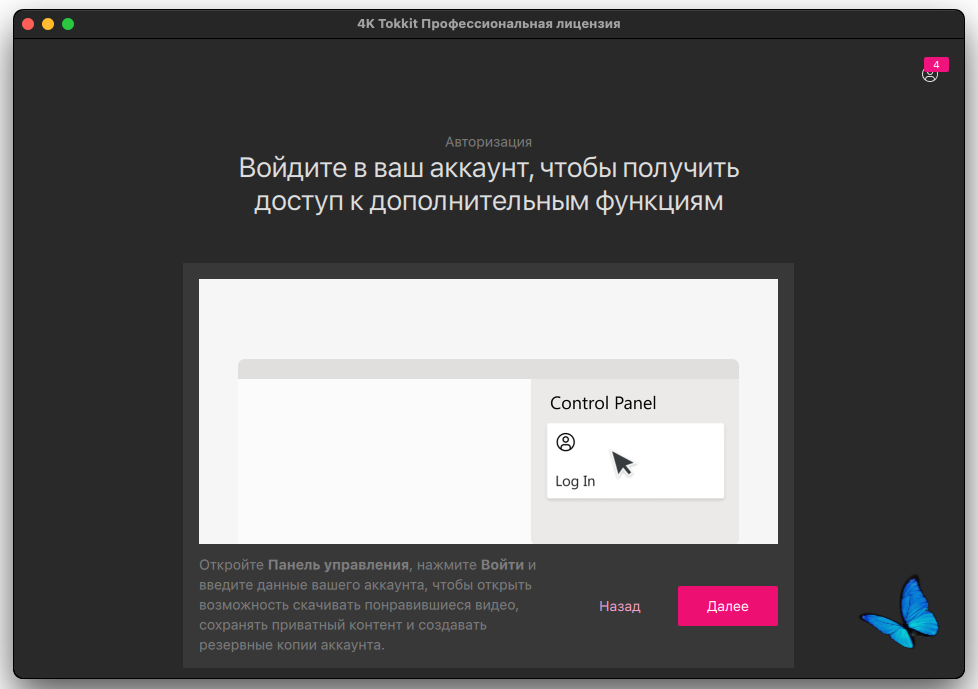Click the blue butterfly icon
Image resolution: width=978 pixels, height=689 pixels.
click(x=901, y=612)
